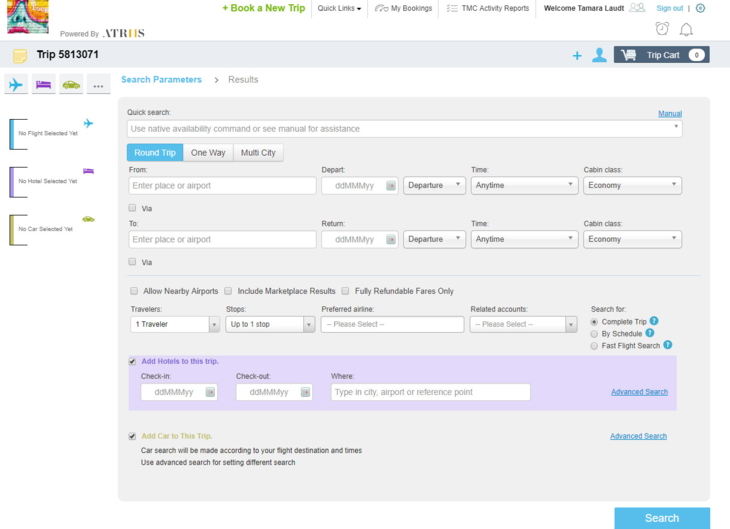Select the By Schedule radio option

tap(595, 334)
